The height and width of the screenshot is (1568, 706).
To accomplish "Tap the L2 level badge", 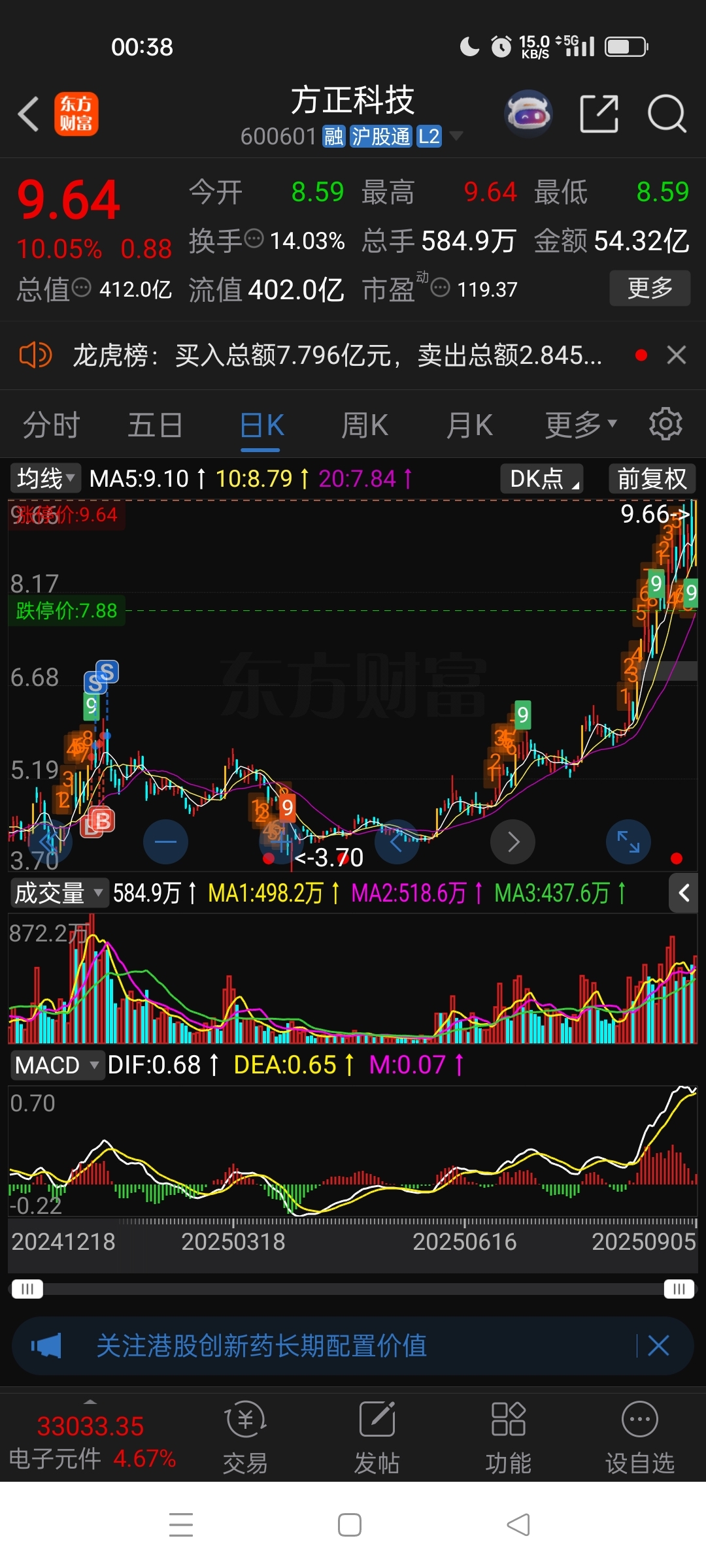I will (x=429, y=137).
